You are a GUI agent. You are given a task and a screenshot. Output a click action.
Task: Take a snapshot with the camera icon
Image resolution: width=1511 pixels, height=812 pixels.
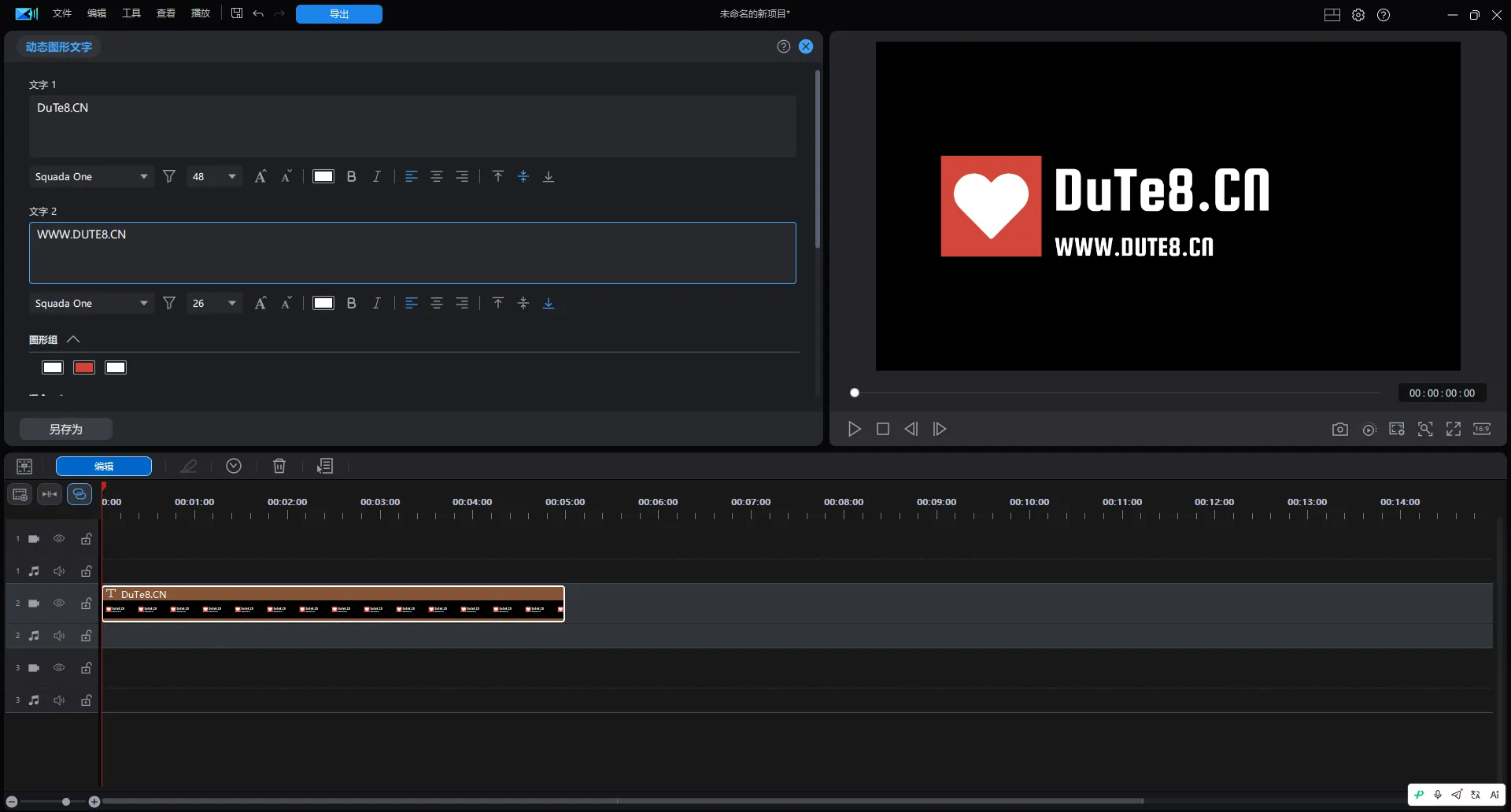point(1339,430)
